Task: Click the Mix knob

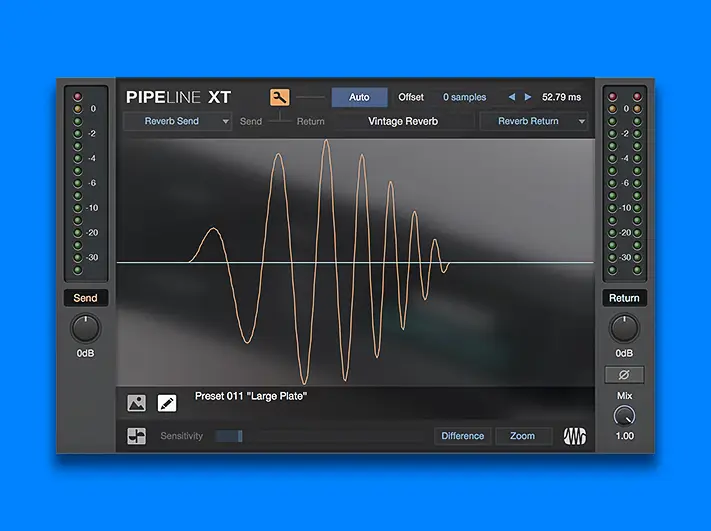Action: coord(624,416)
